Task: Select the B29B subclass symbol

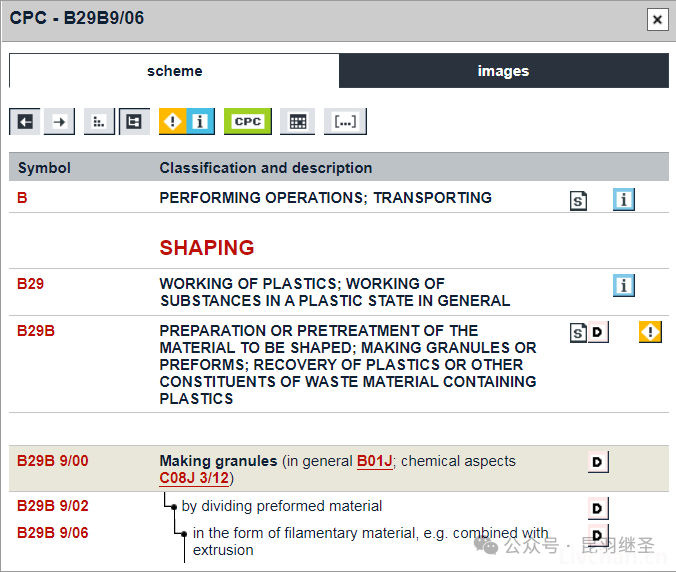Action: (36, 331)
